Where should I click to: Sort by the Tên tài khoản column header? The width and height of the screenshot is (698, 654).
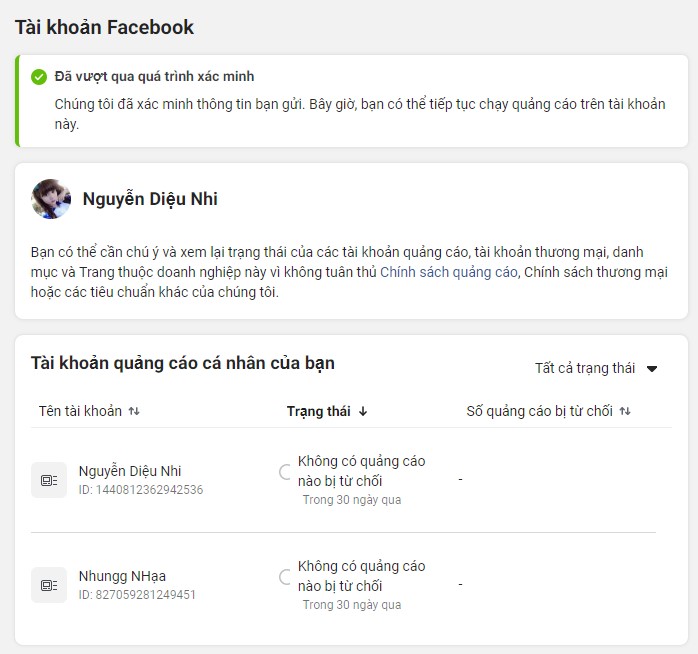click(x=80, y=411)
